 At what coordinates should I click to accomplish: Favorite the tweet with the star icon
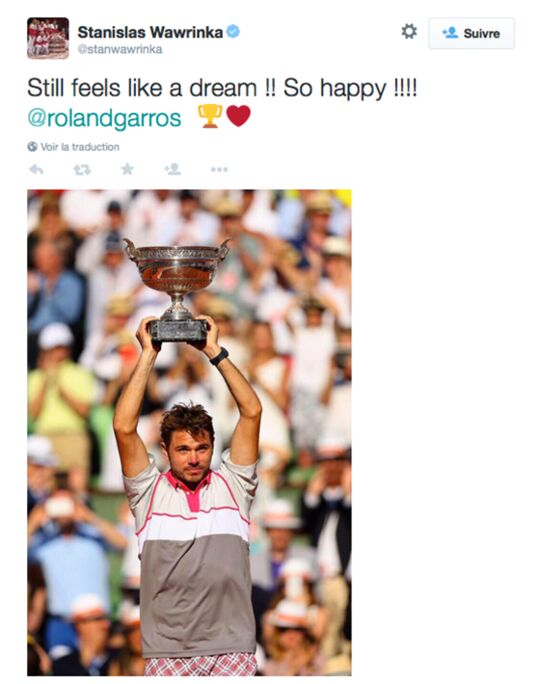127,169
